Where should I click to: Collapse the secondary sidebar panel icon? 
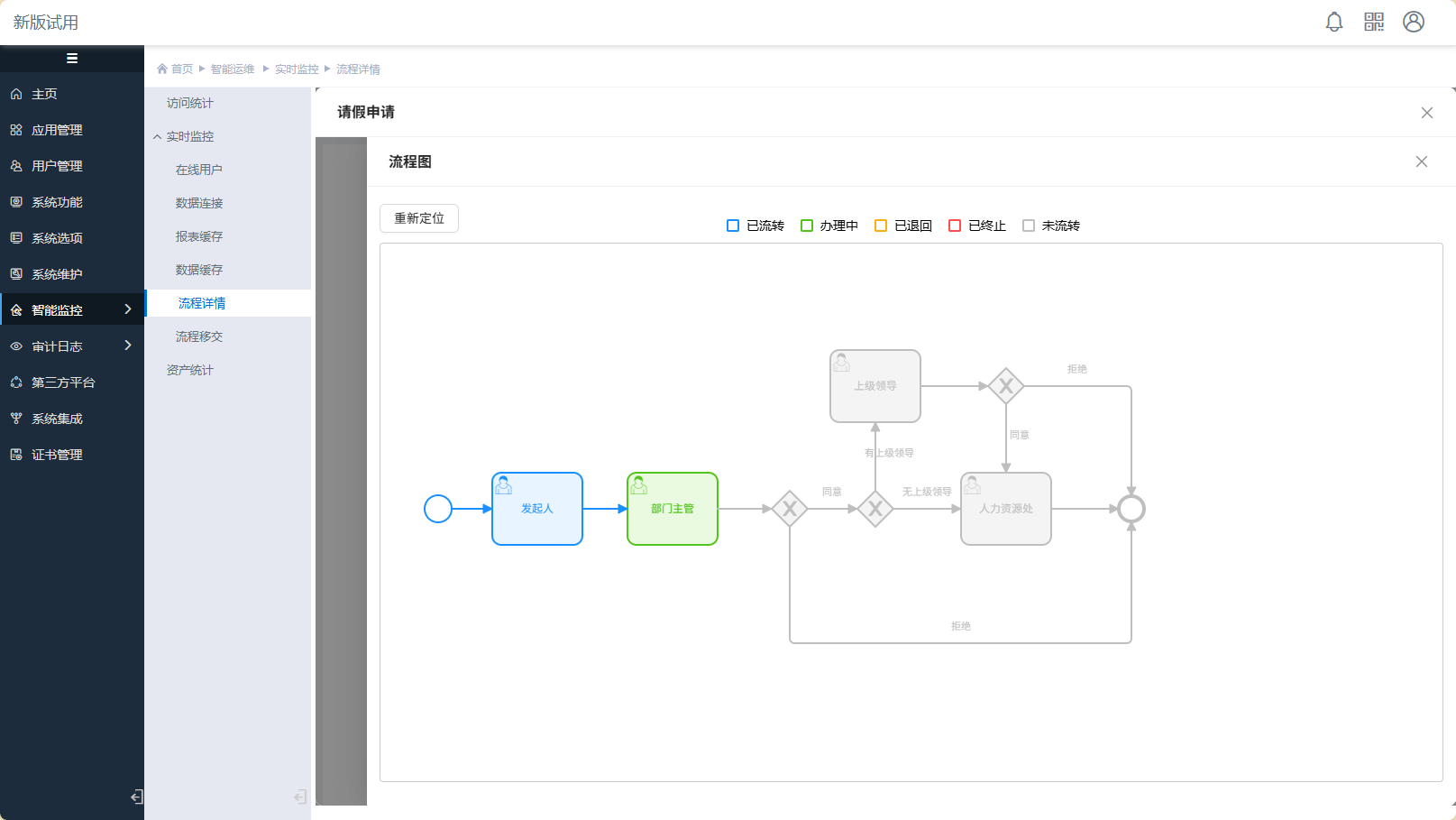300,797
